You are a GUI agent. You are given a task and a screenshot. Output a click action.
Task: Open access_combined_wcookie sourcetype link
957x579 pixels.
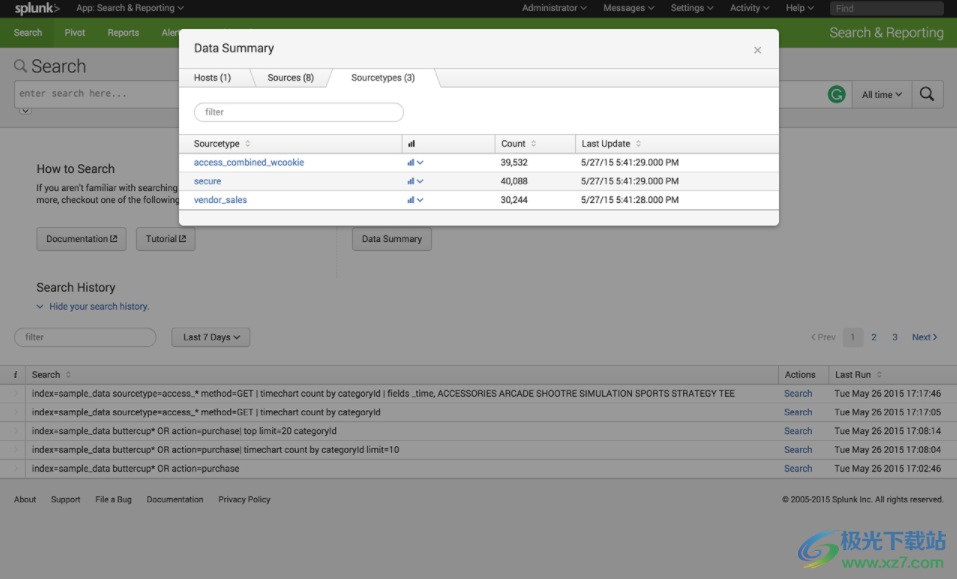point(249,163)
